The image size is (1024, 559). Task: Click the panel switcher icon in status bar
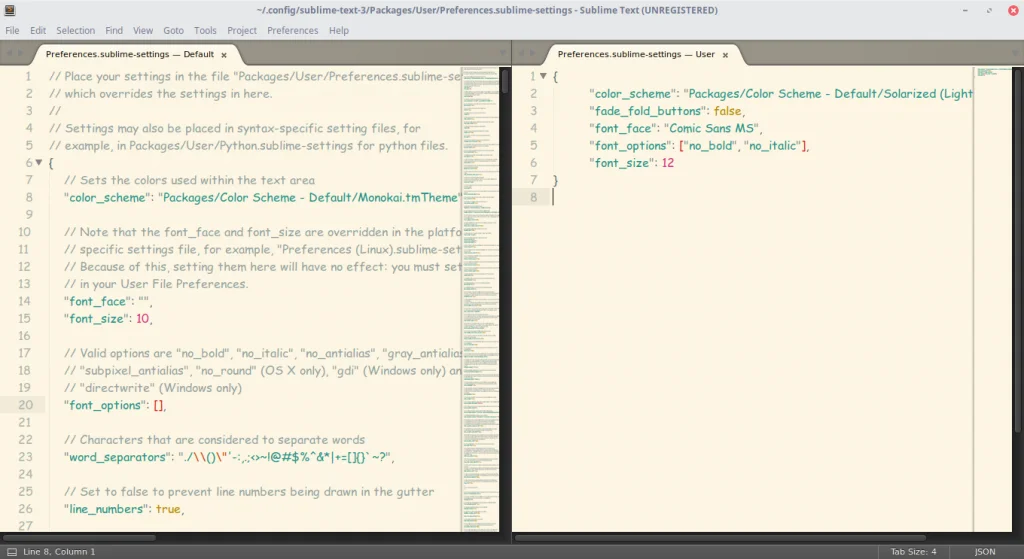click(11, 551)
